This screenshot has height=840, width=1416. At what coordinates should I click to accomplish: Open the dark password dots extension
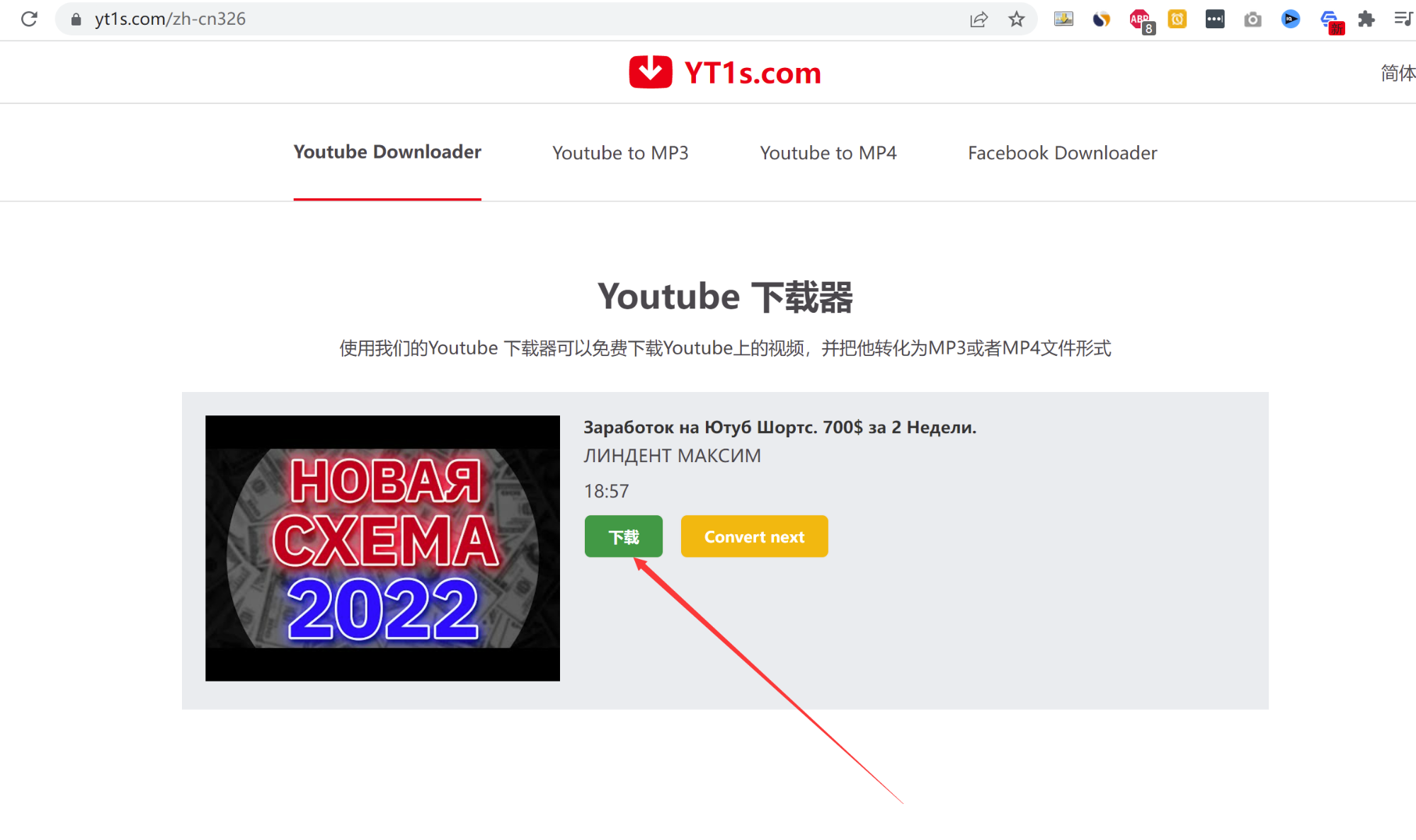1215,19
